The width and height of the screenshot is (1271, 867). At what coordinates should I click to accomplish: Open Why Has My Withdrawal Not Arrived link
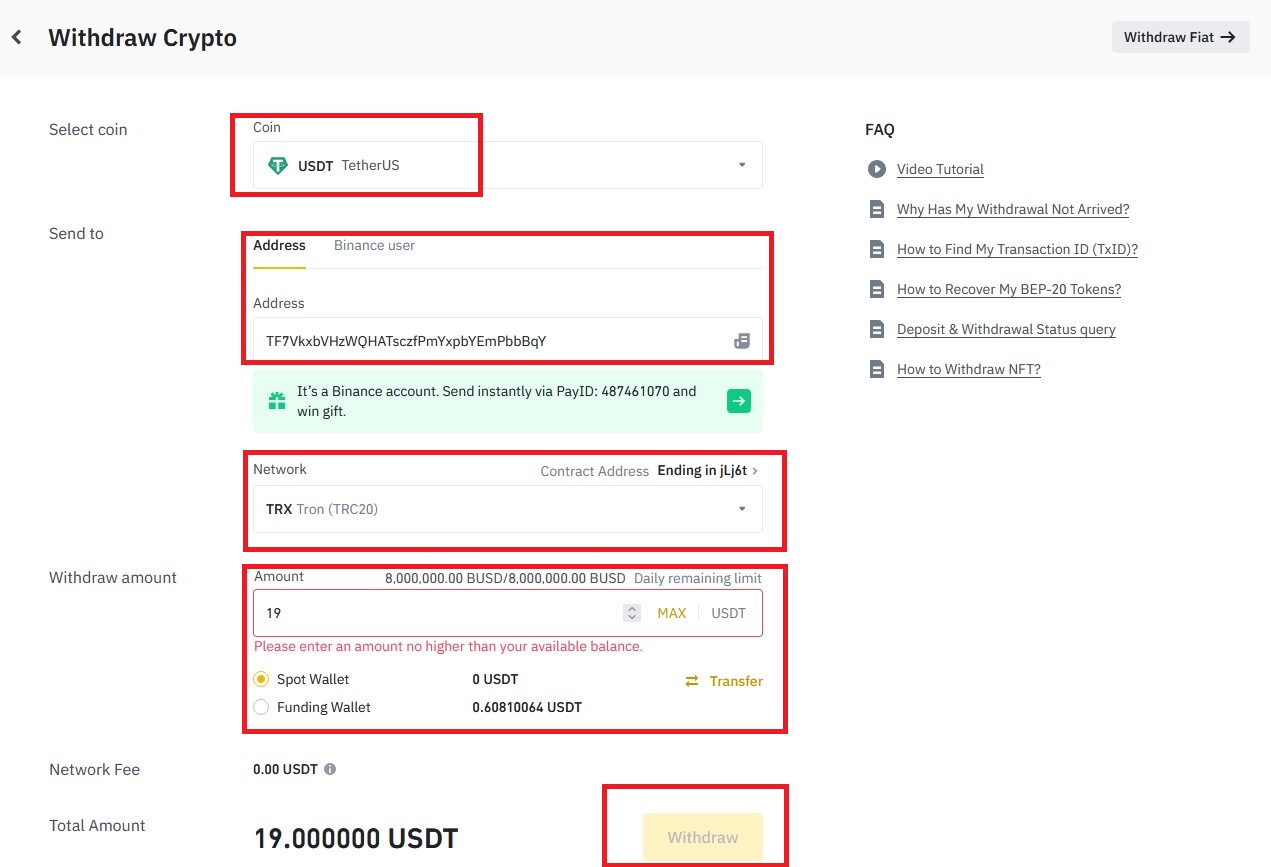click(1013, 209)
